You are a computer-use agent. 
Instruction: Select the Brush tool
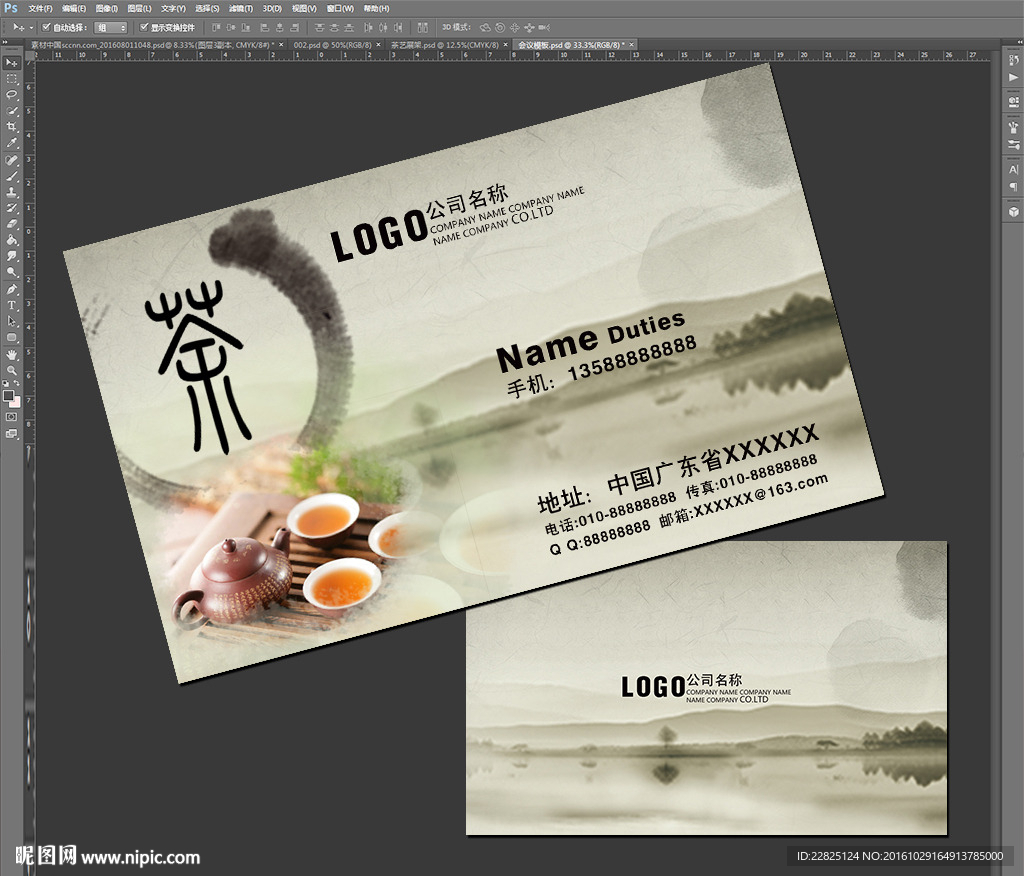tap(12, 176)
